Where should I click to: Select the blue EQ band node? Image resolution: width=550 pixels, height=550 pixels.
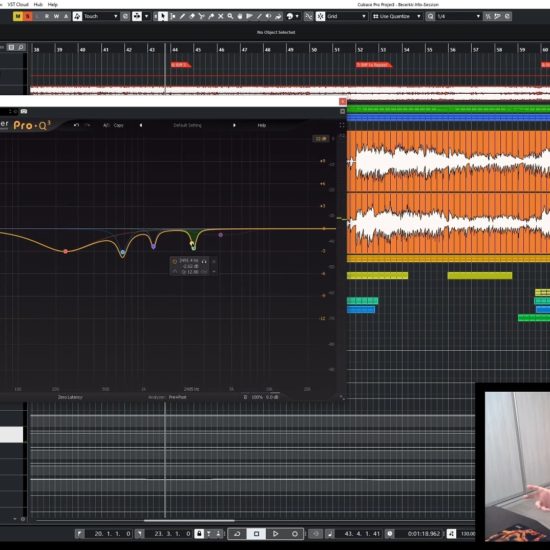(x=122, y=252)
